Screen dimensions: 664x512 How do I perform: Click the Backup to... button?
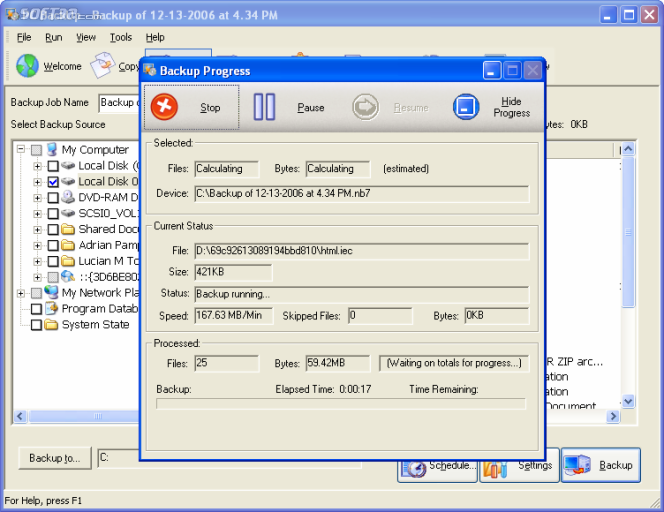pyautogui.click(x=55, y=458)
